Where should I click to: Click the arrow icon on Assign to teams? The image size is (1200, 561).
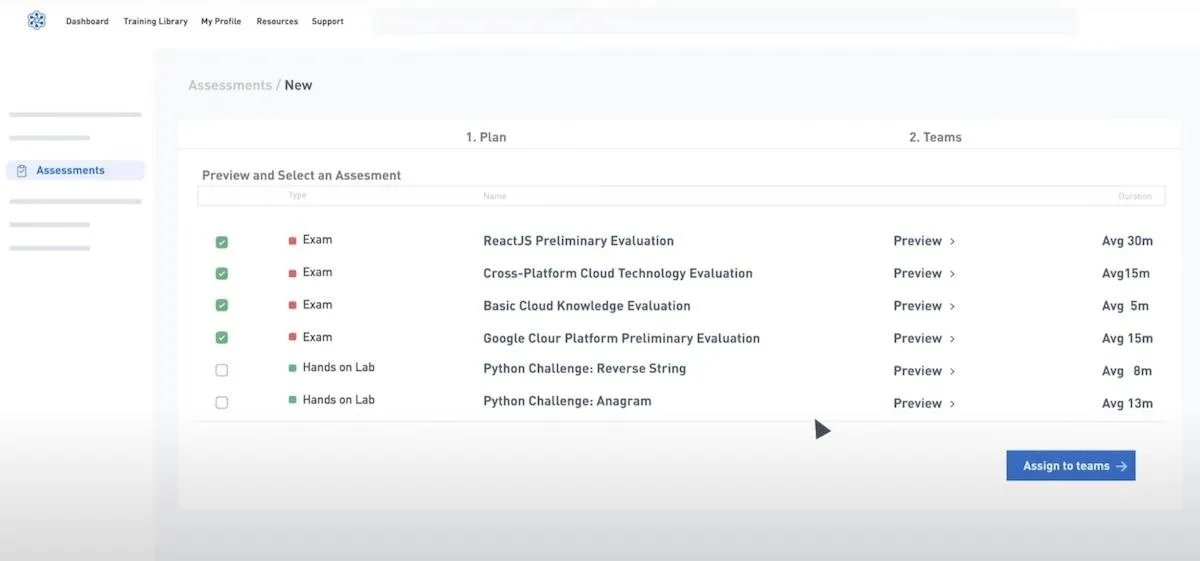click(x=1121, y=466)
